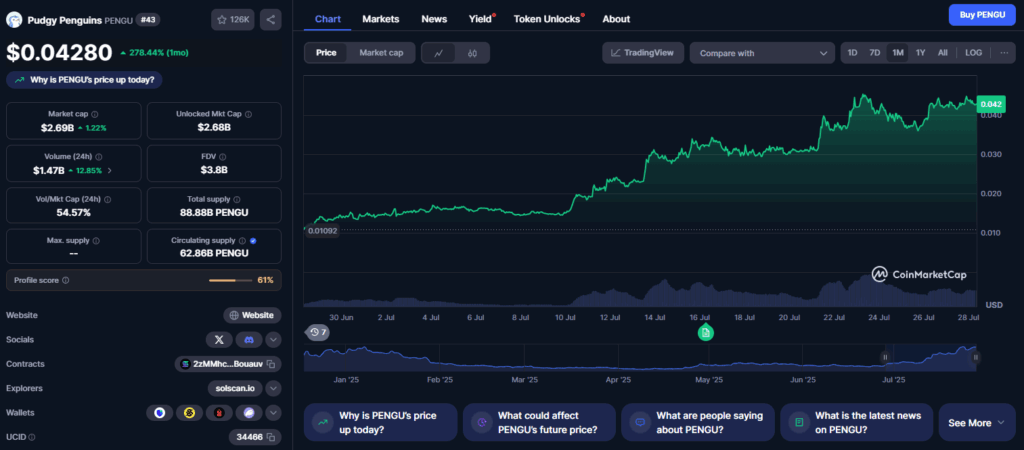Open the Token Unlocks tab
The width and height of the screenshot is (1024, 450).
(547, 19)
